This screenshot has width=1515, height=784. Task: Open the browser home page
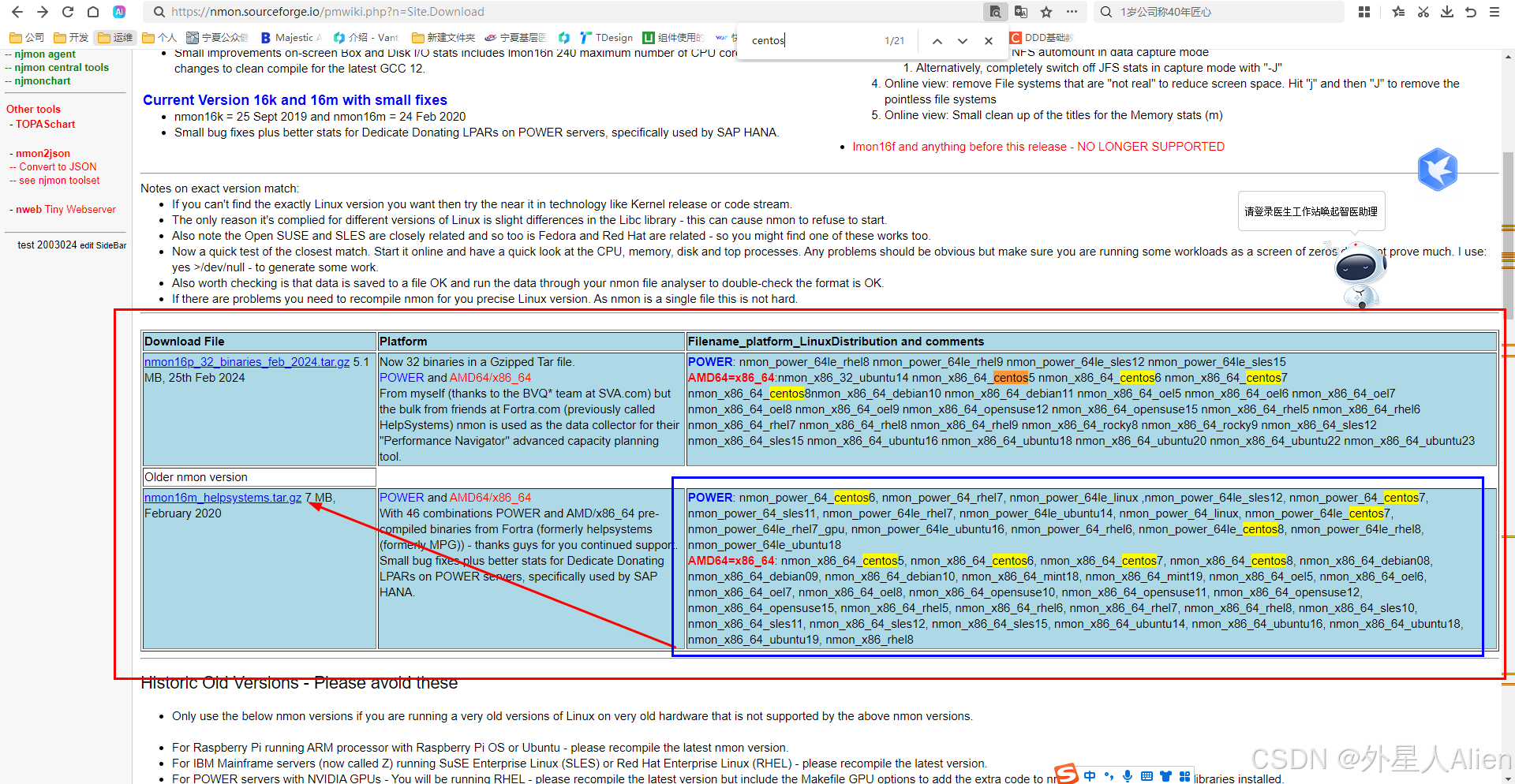pos(93,12)
